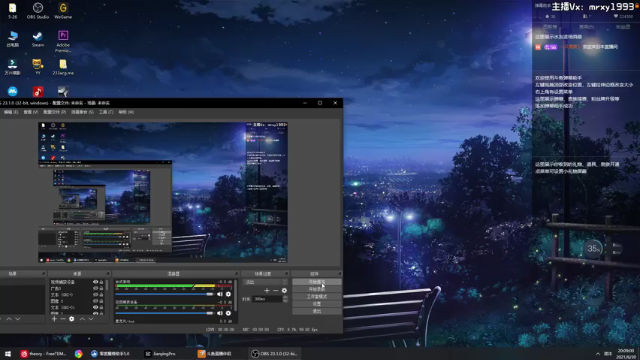640x360 pixels.
Task: Open the scene transition type dropdown
Action: (265, 282)
